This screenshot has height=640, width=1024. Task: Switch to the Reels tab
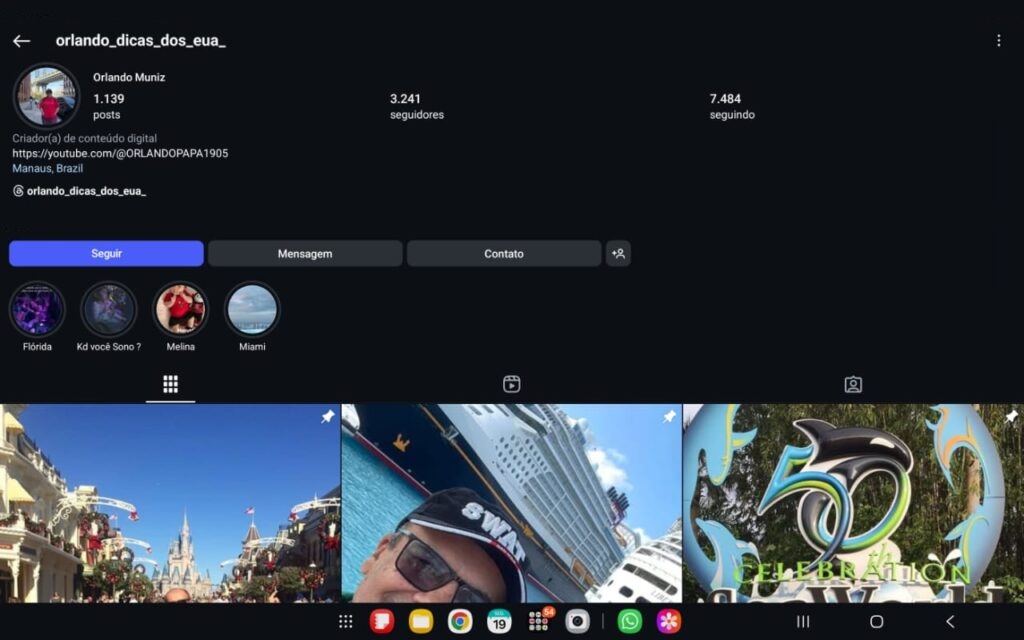(511, 384)
